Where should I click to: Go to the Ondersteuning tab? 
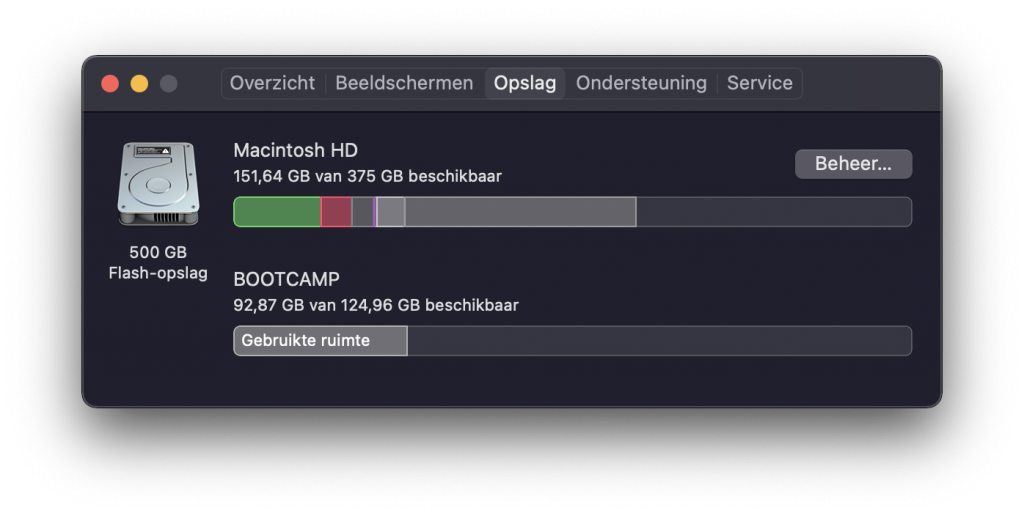tap(641, 83)
